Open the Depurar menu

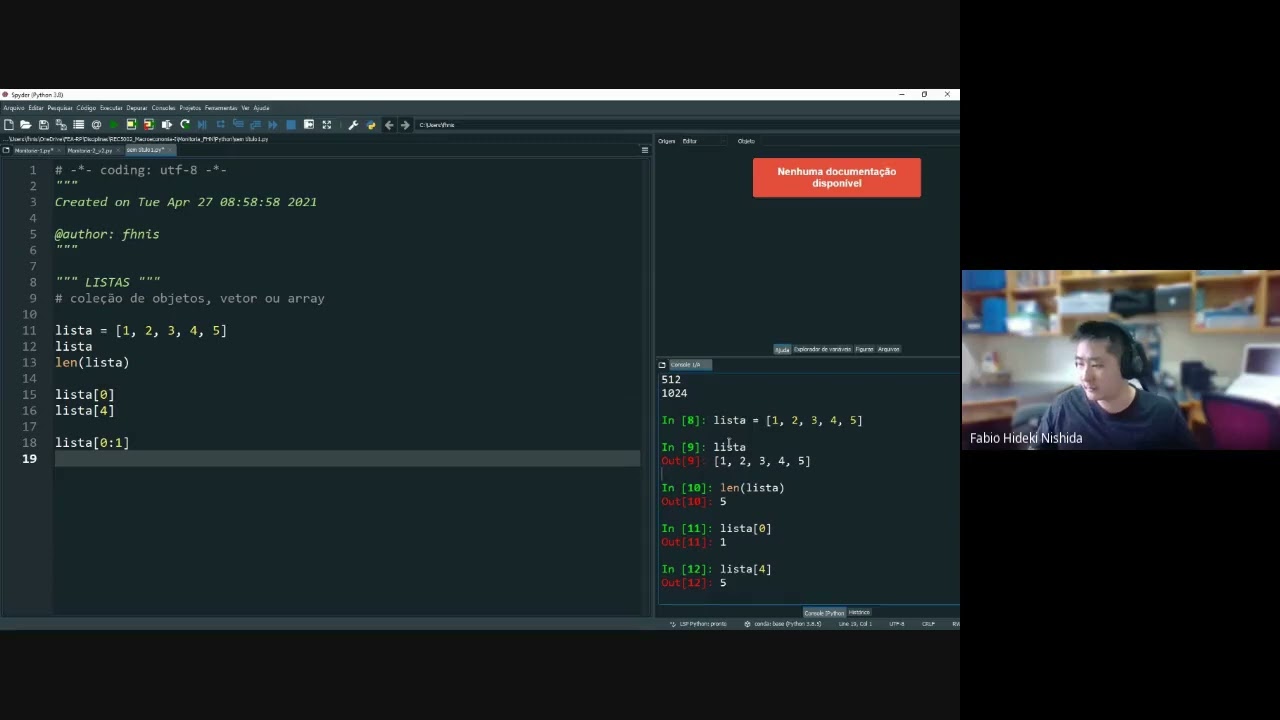coord(137,108)
